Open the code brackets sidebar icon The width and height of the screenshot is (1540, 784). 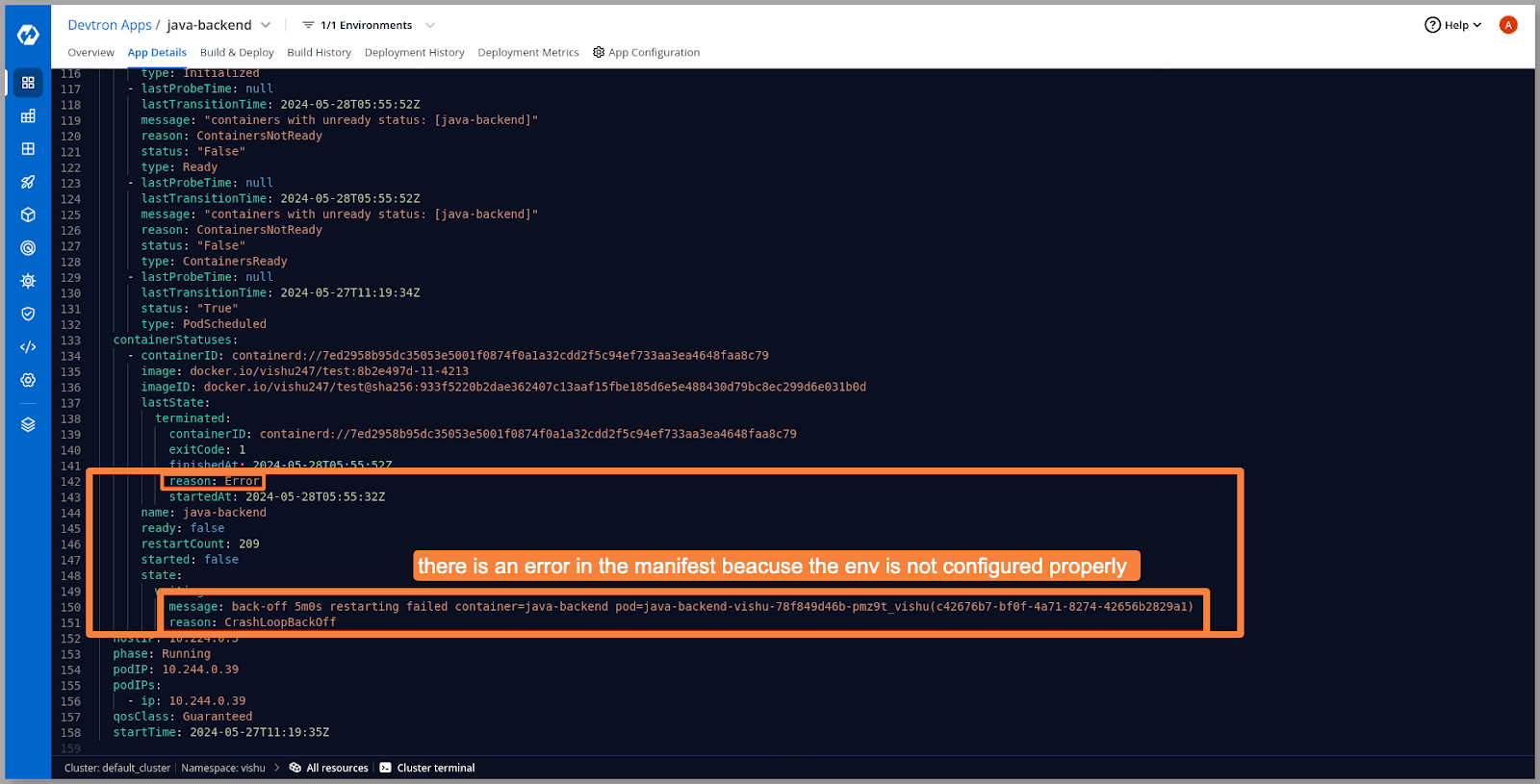(28, 347)
